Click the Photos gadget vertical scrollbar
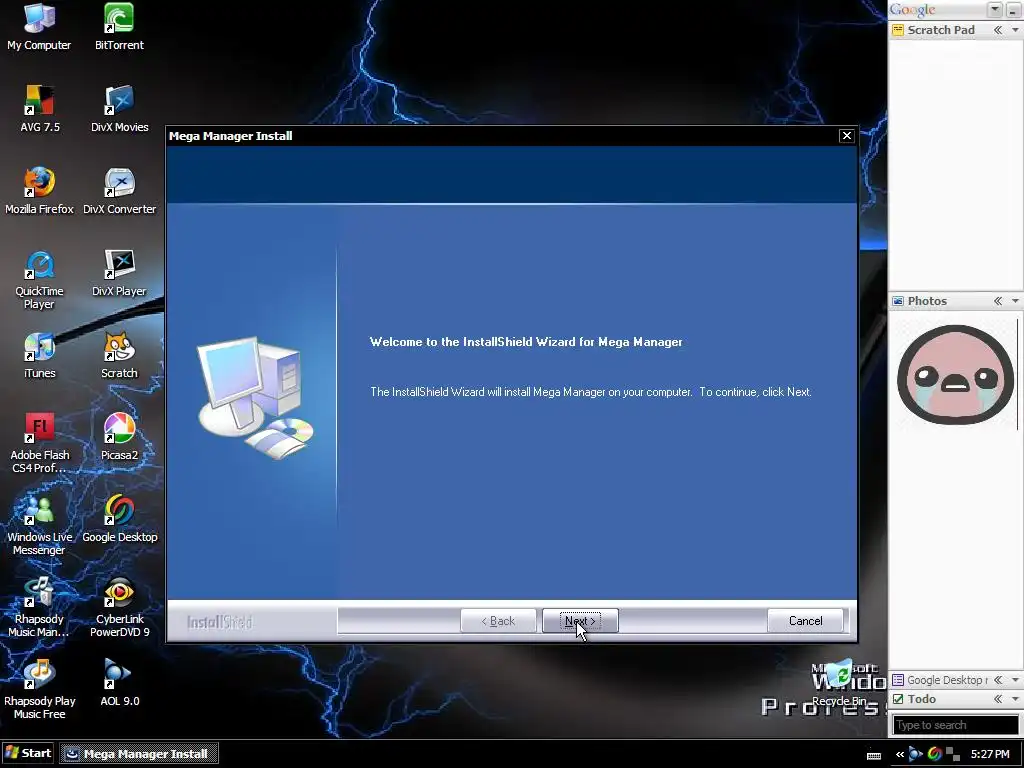 point(1017,375)
